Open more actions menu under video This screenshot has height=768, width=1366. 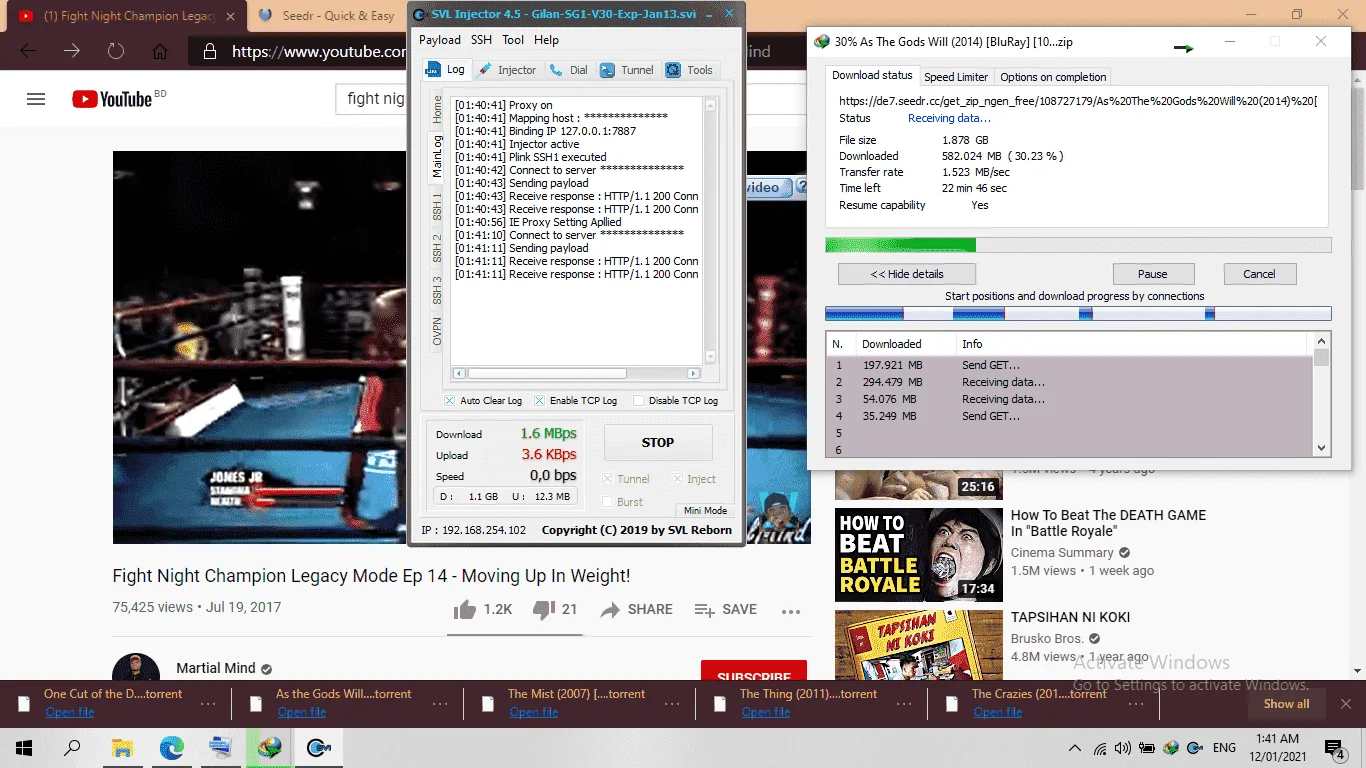pos(791,611)
